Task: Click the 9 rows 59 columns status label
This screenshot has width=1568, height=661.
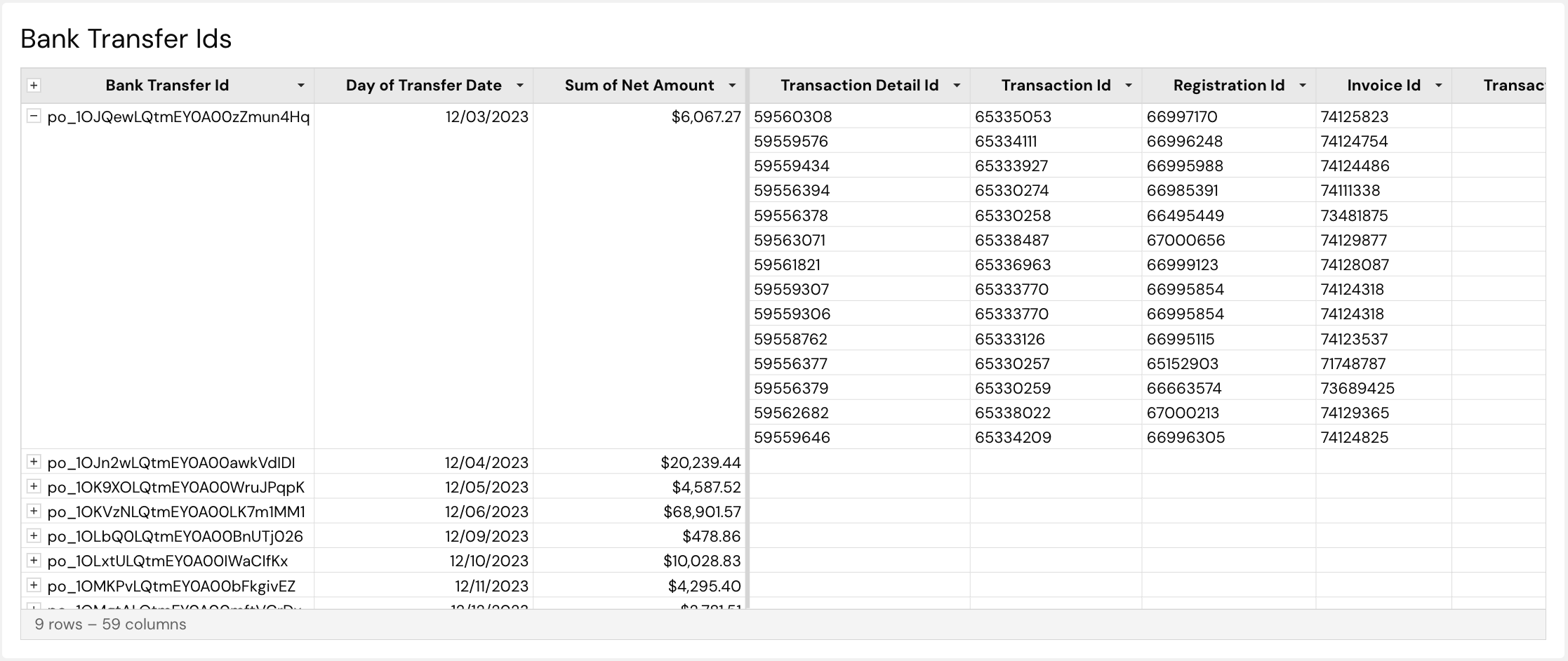Action: click(x=110, y=624)
